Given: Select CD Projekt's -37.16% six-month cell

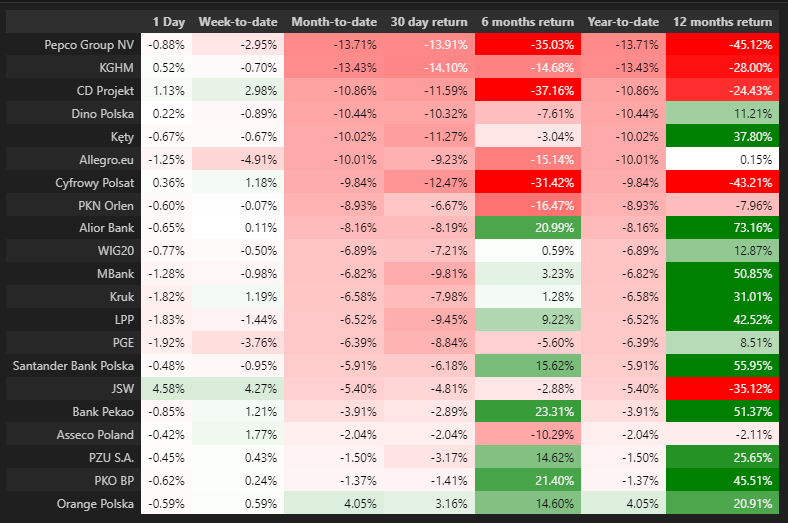Looking at the screenshot, I should (x=527, y=91).
